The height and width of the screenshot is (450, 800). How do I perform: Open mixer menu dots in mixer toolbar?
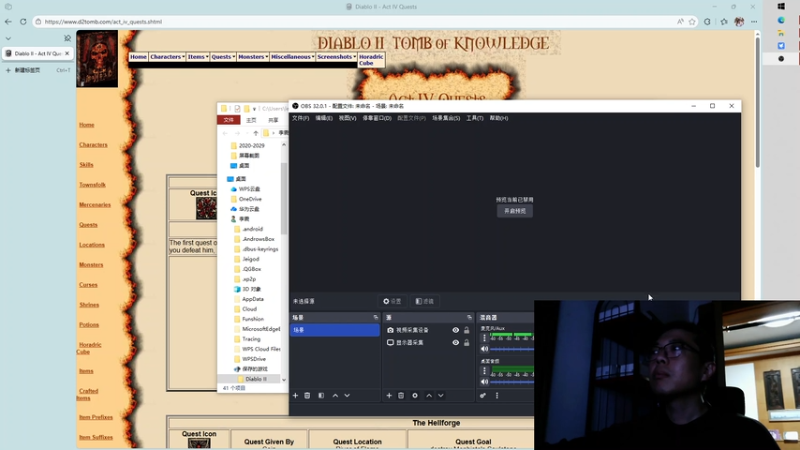pos(497,395)
